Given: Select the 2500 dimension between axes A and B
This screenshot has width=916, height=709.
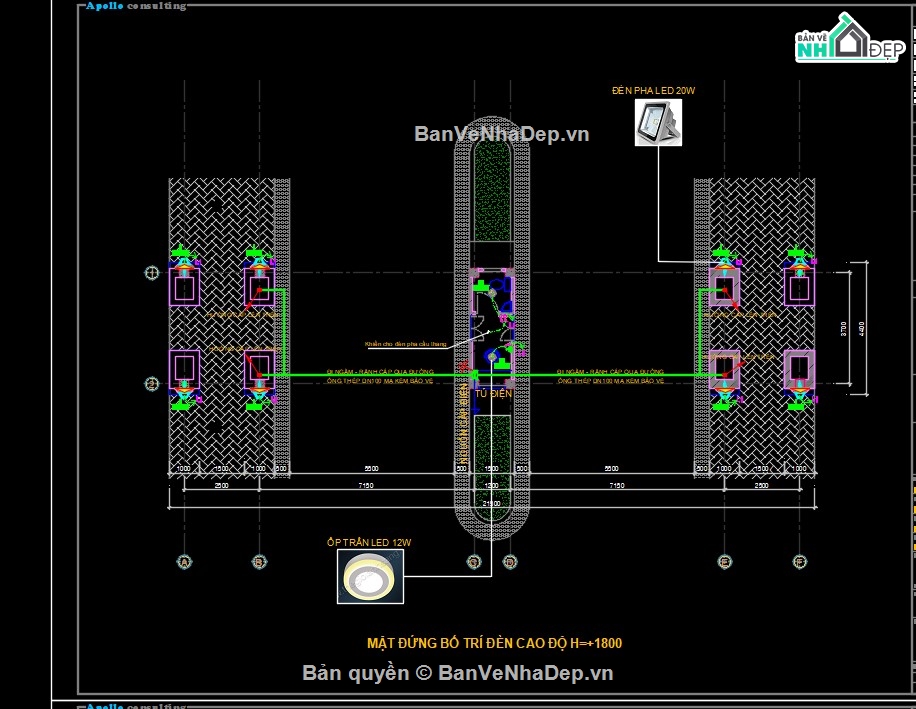Looking at the screenshot, I should point(221,485).
